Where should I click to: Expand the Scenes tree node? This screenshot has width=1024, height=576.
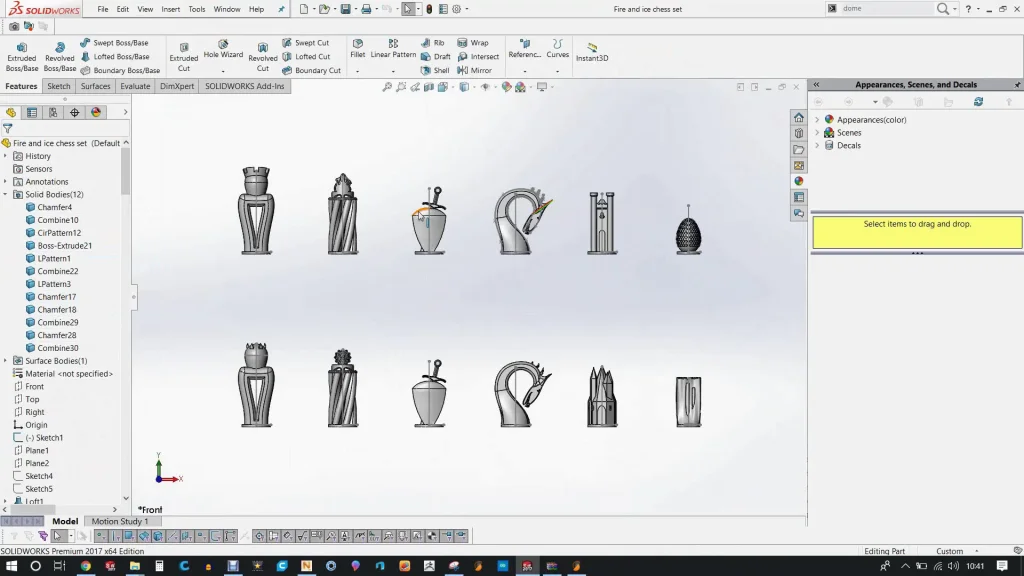pos(817,133)
